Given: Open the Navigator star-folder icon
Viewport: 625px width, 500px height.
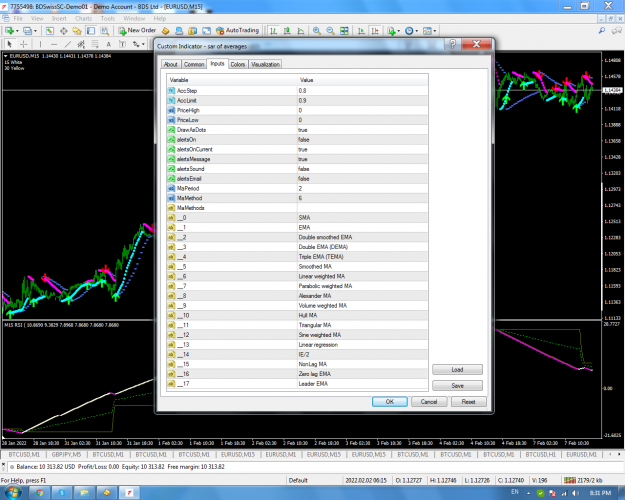Looking at the screenshot, I should (x=77, y=31).
